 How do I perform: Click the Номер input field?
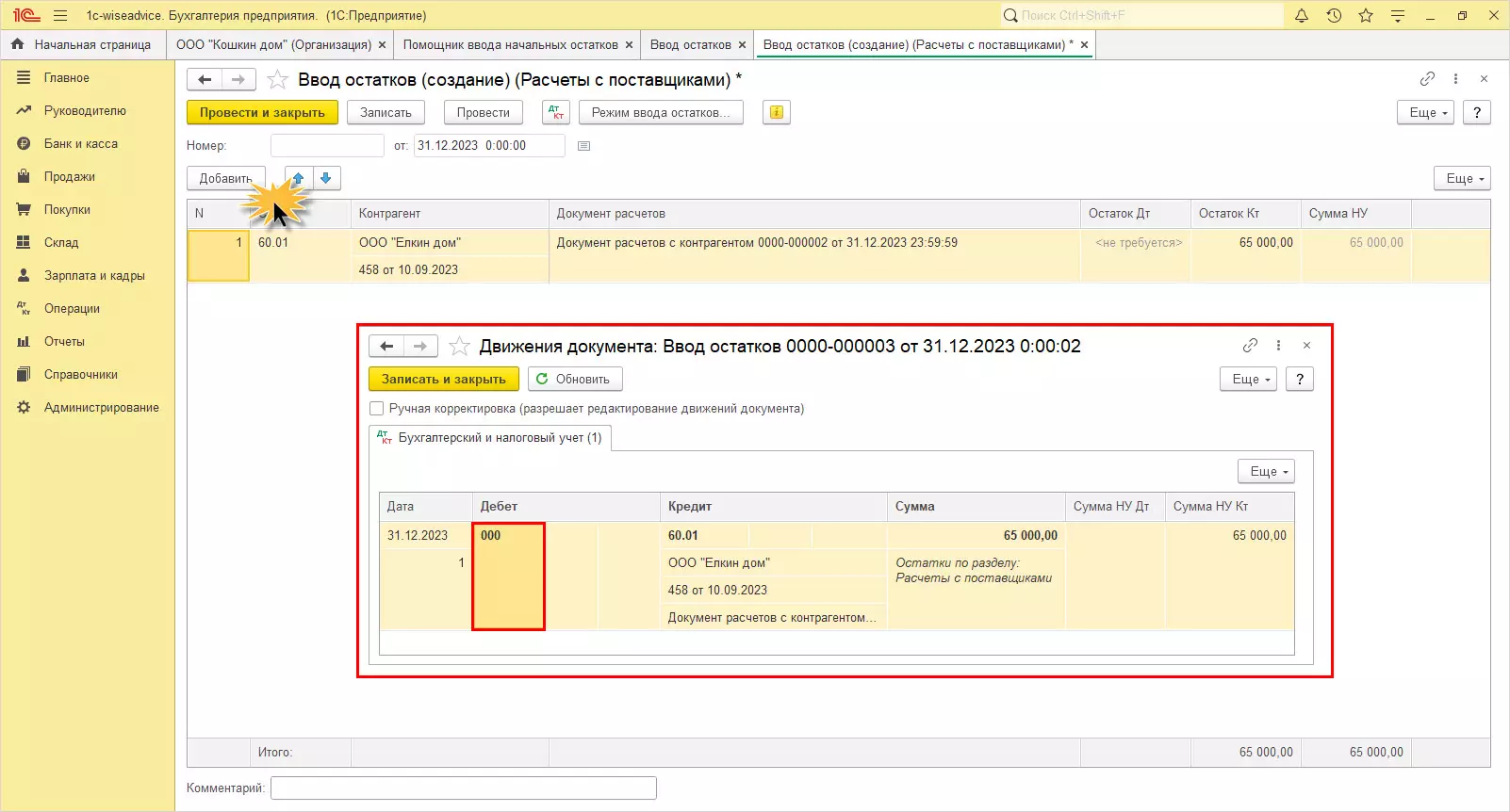327,146
